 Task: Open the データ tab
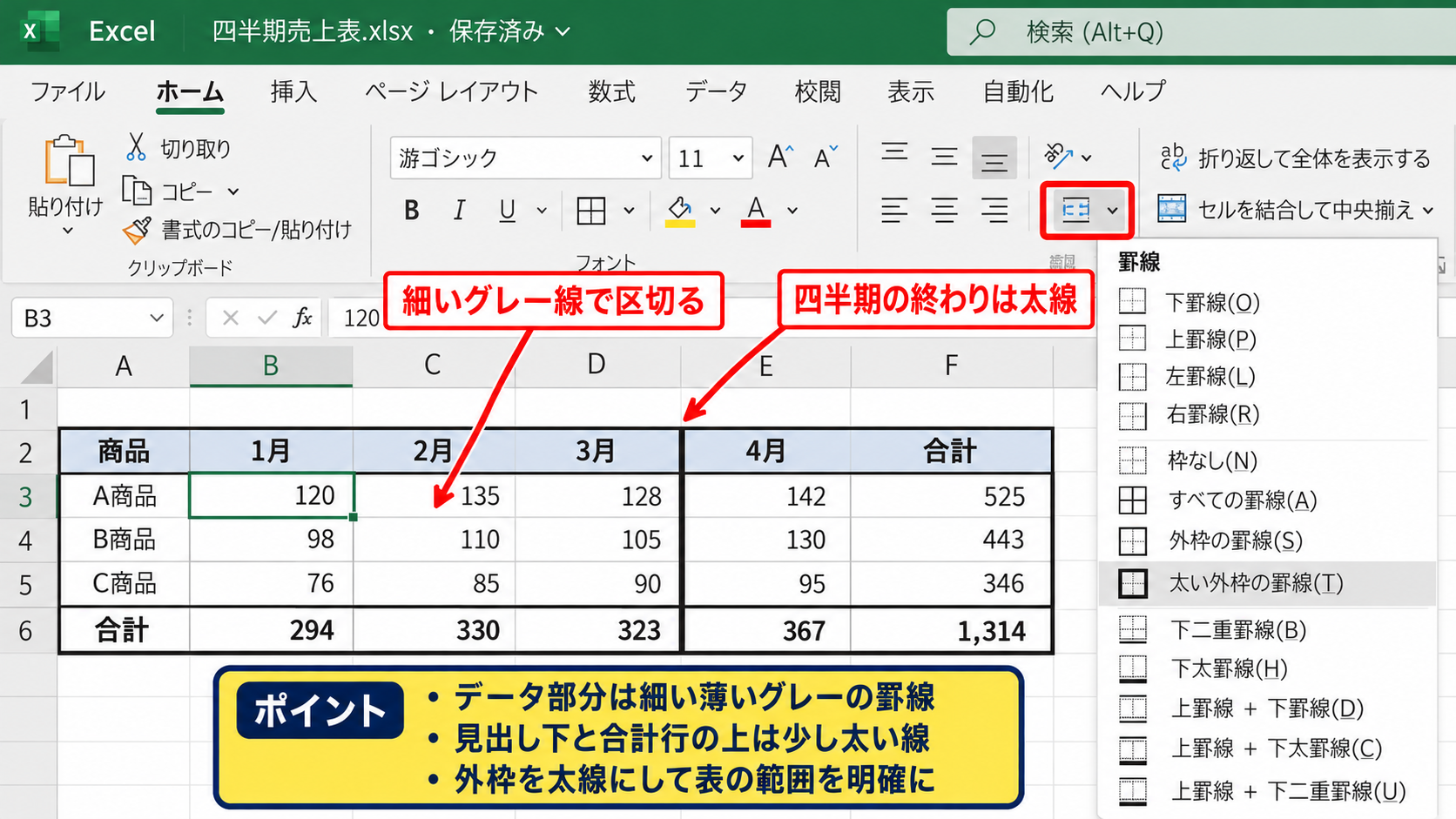tap(716, 91)
